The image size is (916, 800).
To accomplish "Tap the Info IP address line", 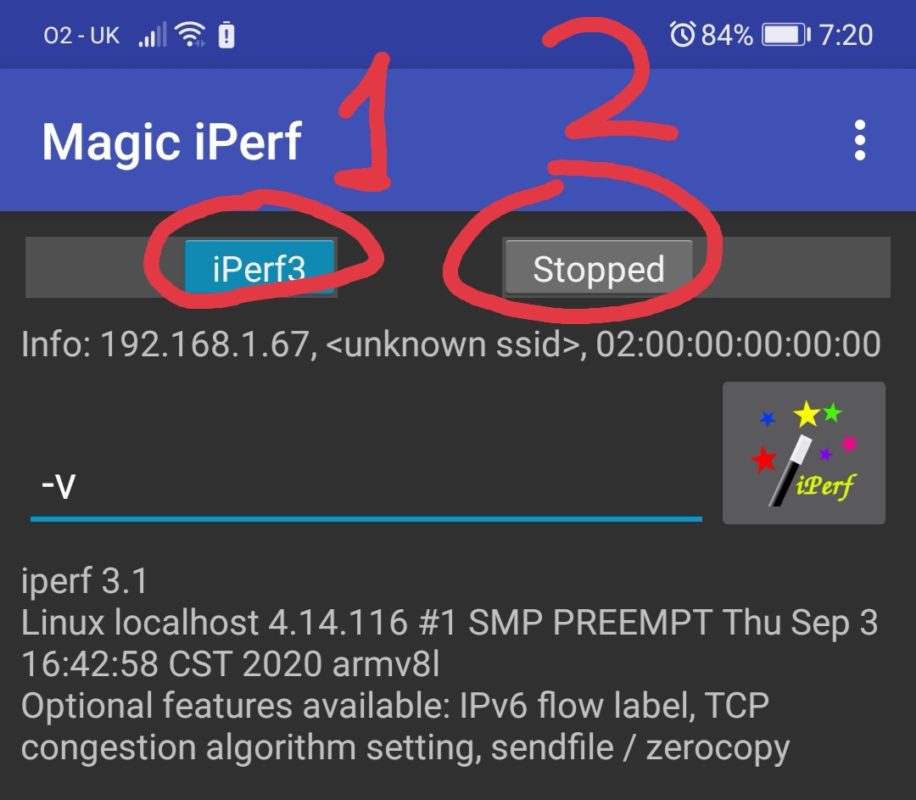I will click(x=451, y=344).
